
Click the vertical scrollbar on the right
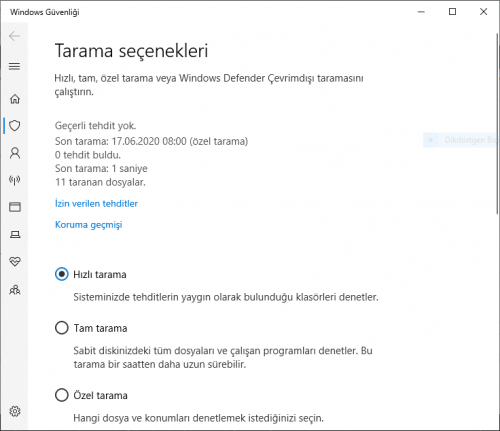[x=497, y=123]
